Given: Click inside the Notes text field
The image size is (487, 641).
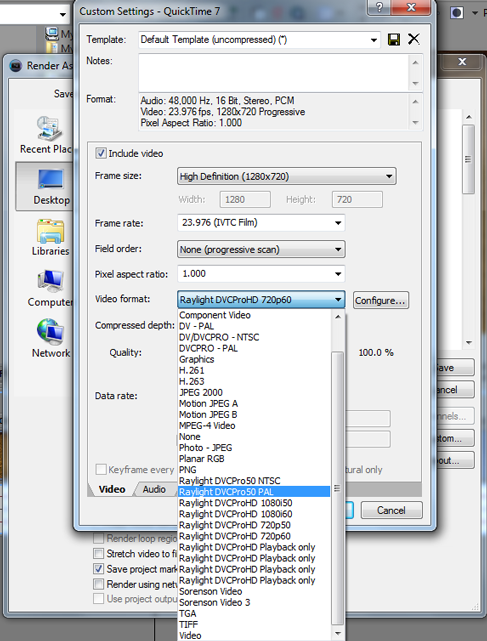Looking at the screenshot, I should coord(274,73).
